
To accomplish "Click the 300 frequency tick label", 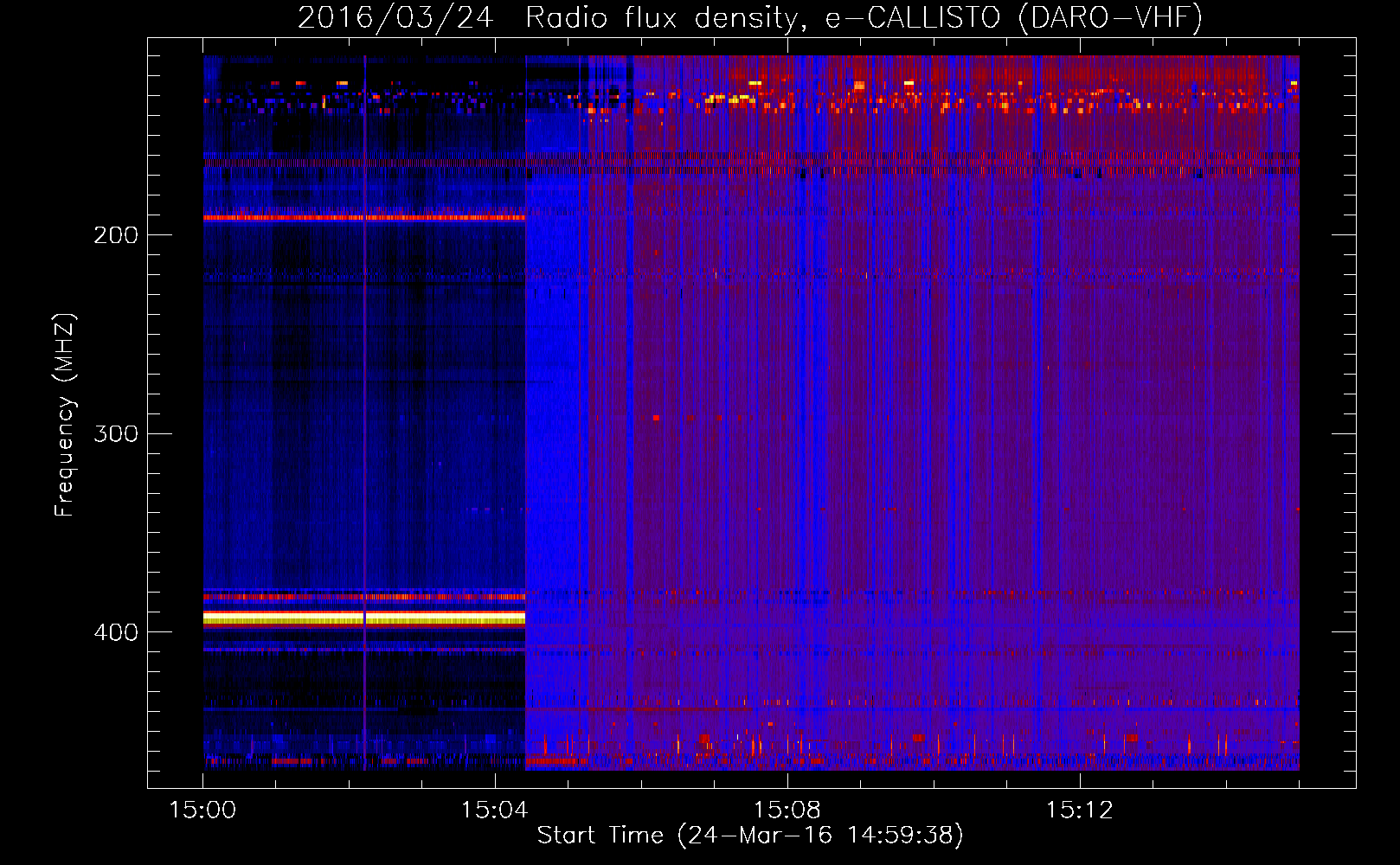I will [x=116, y=433].
